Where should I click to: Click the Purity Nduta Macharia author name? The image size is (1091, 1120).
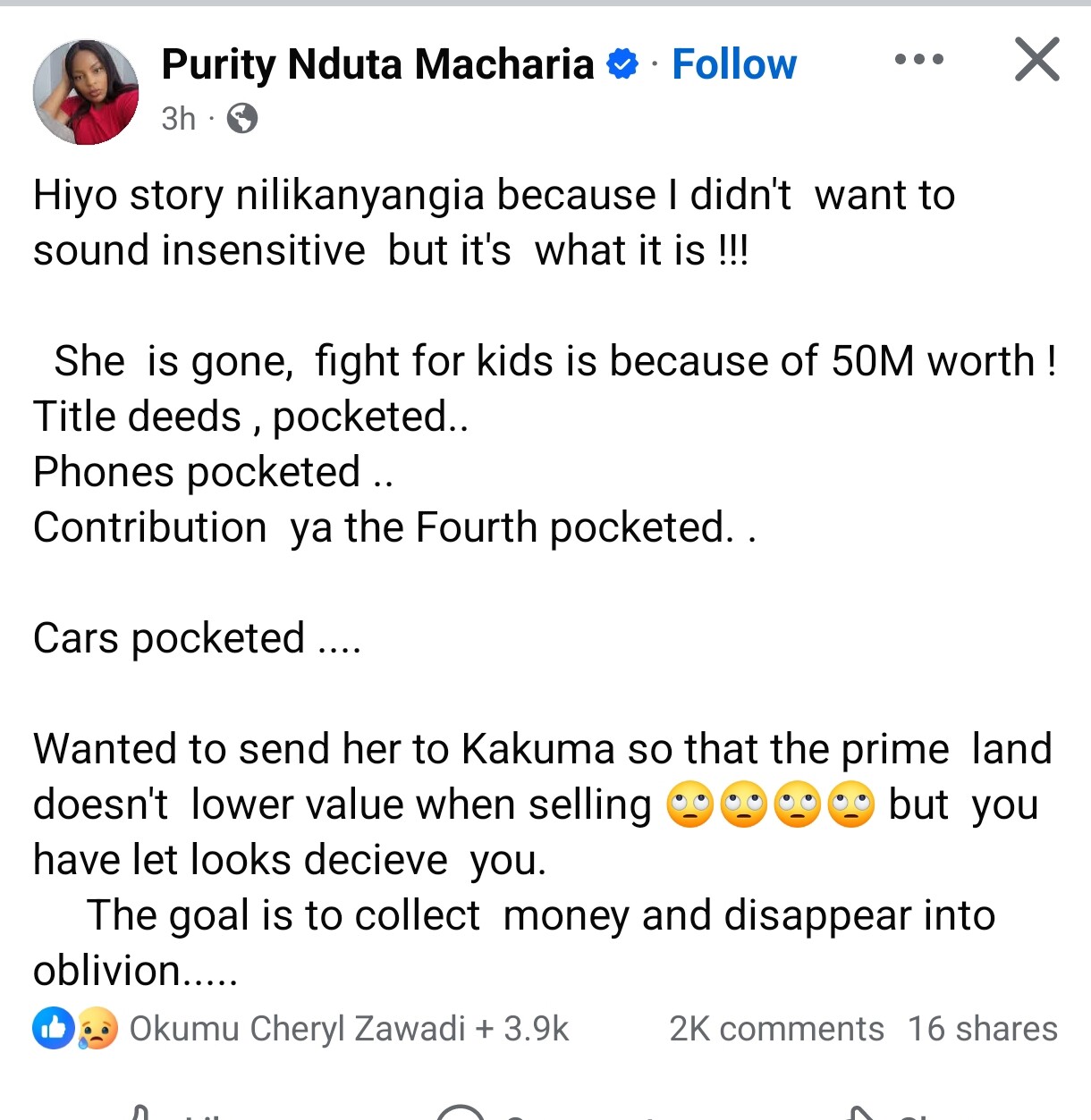click(377, 64)
